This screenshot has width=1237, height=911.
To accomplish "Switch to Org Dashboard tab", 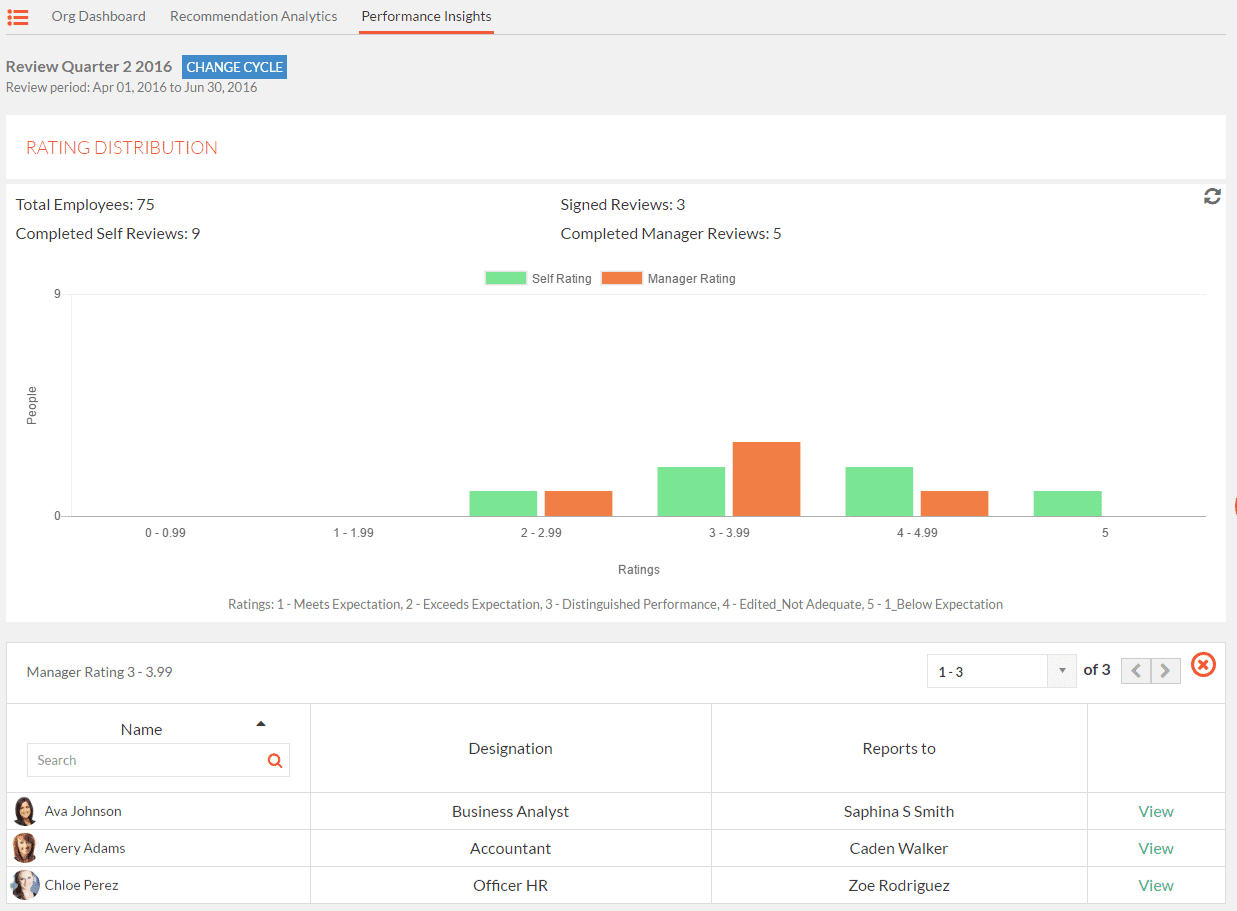I will [99, 16].
